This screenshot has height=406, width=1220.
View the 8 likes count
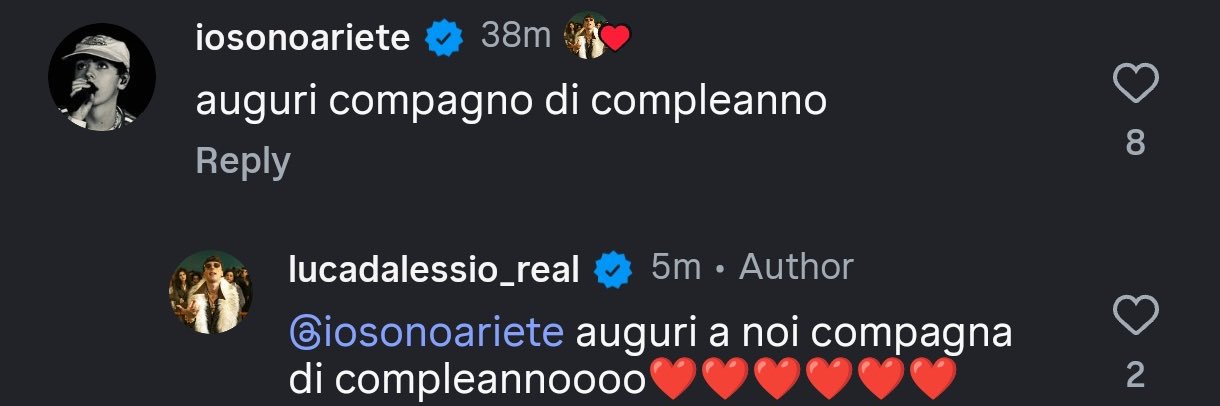[x=1135, y=144]
